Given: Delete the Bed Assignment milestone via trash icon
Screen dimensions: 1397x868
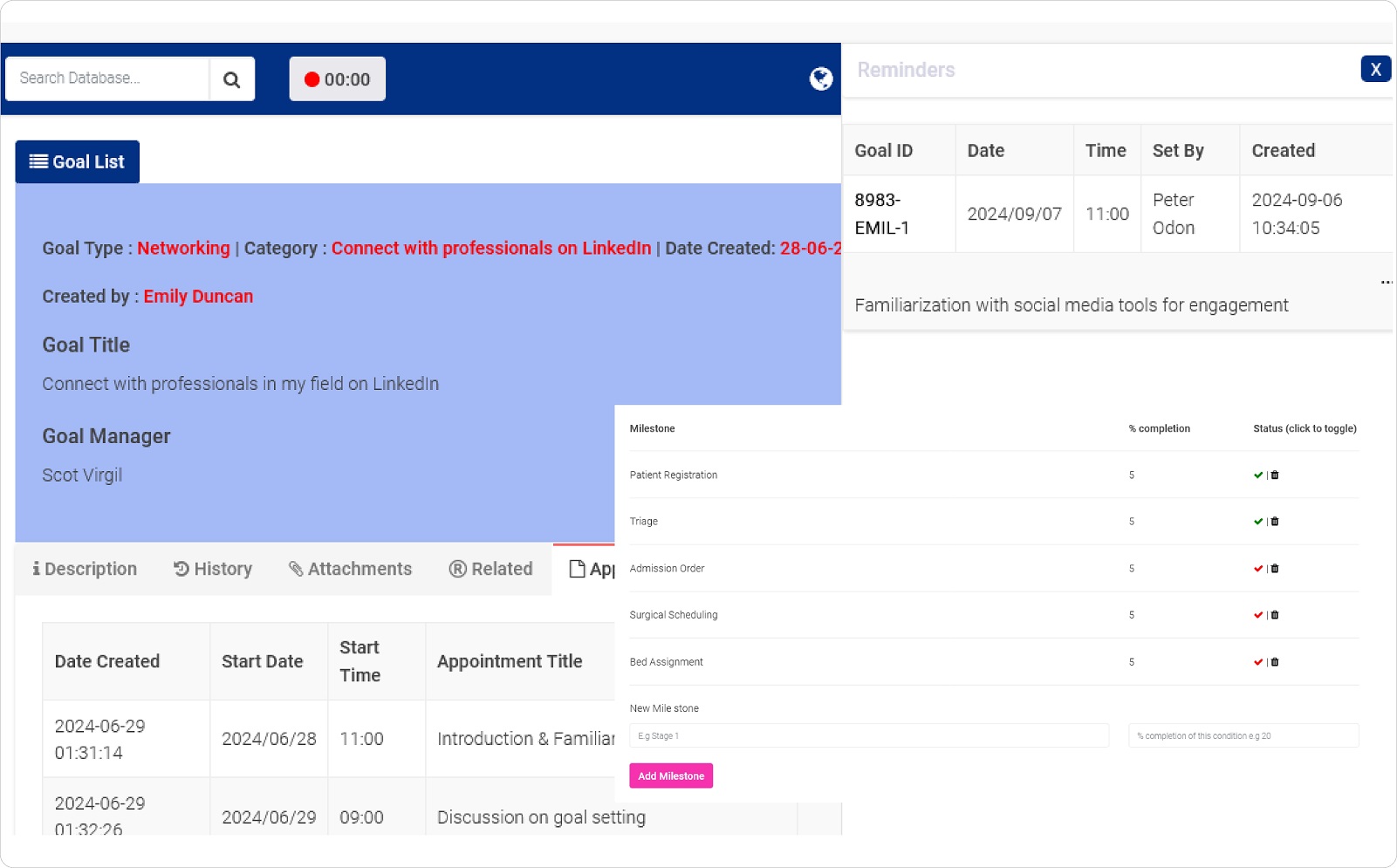Looking at the screenshot, I should click(x=1275, y=661).
